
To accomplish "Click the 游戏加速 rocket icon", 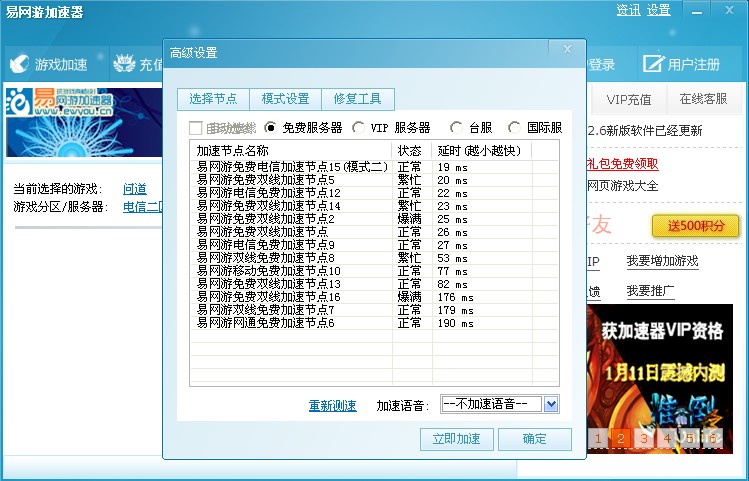I will pyautogui.click(x=19, y=65).
